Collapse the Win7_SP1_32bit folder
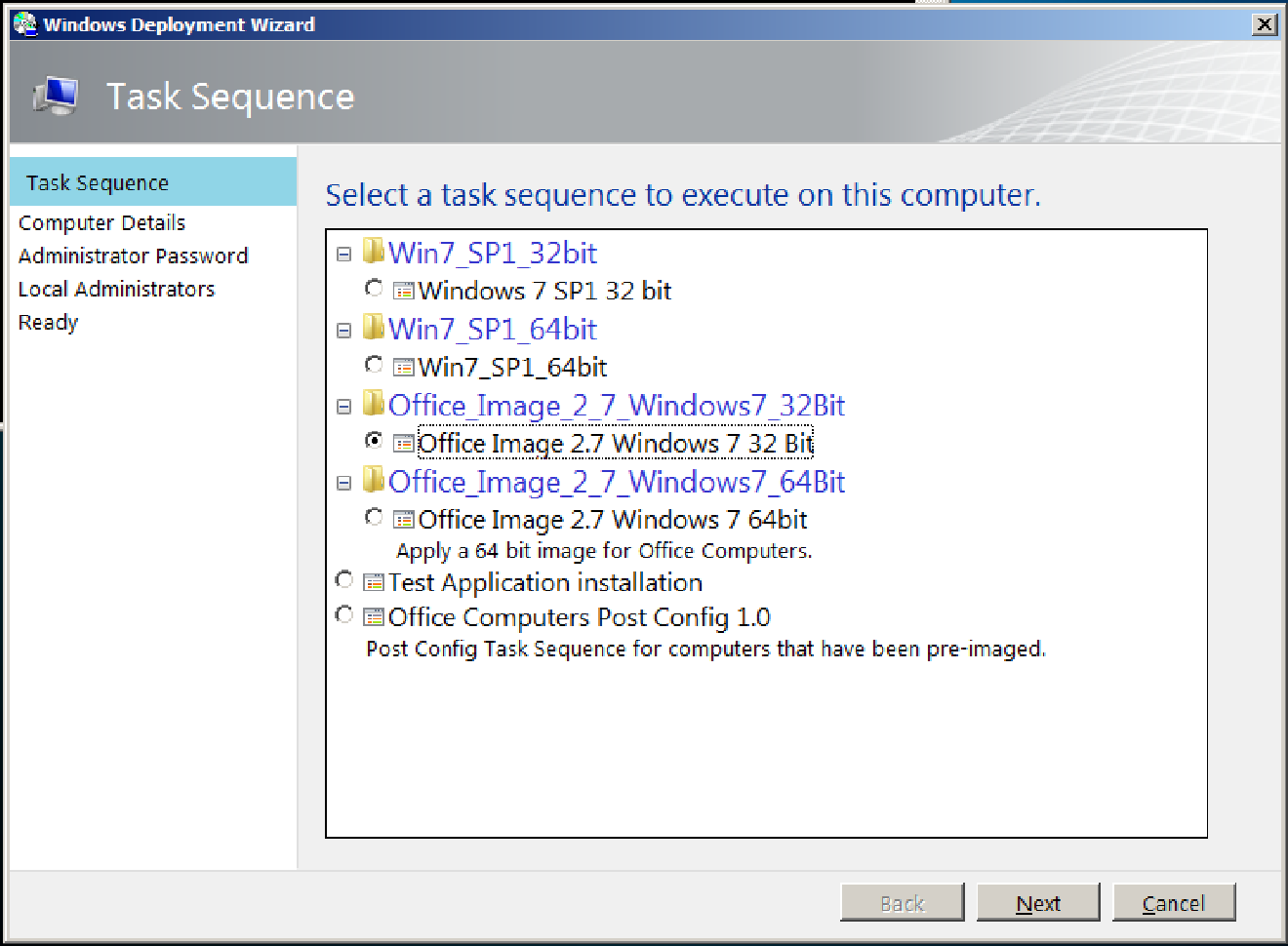This screenshot has height=946, width=1288. [343, 252]
